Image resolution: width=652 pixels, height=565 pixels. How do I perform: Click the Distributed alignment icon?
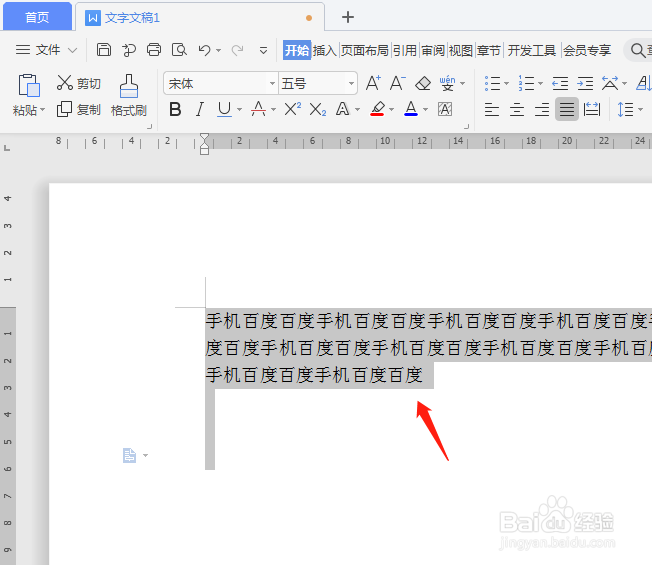(x=592, y=109)
